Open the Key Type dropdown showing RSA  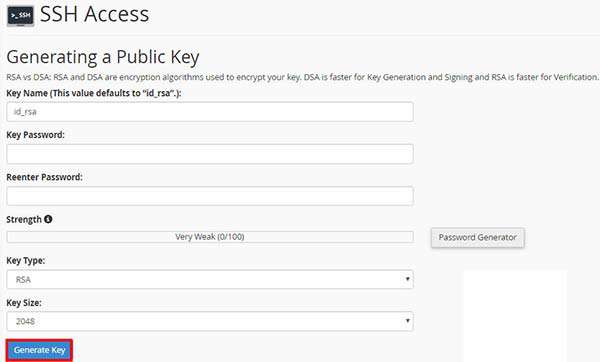click(x=210, y=279)
